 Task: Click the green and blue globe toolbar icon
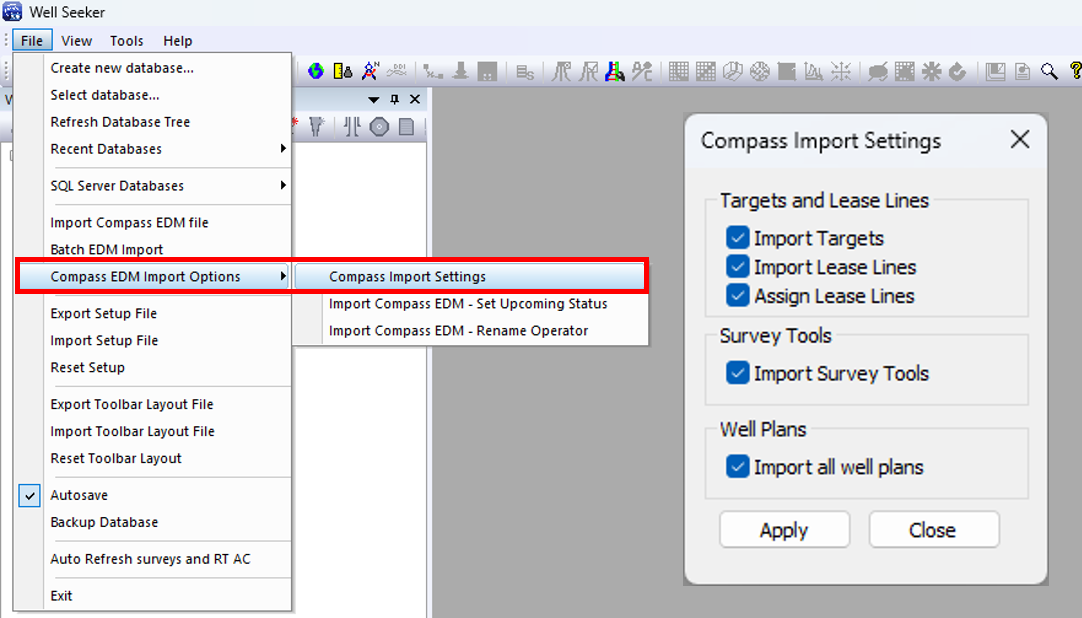pyautogui.click(x=316, y=71)
